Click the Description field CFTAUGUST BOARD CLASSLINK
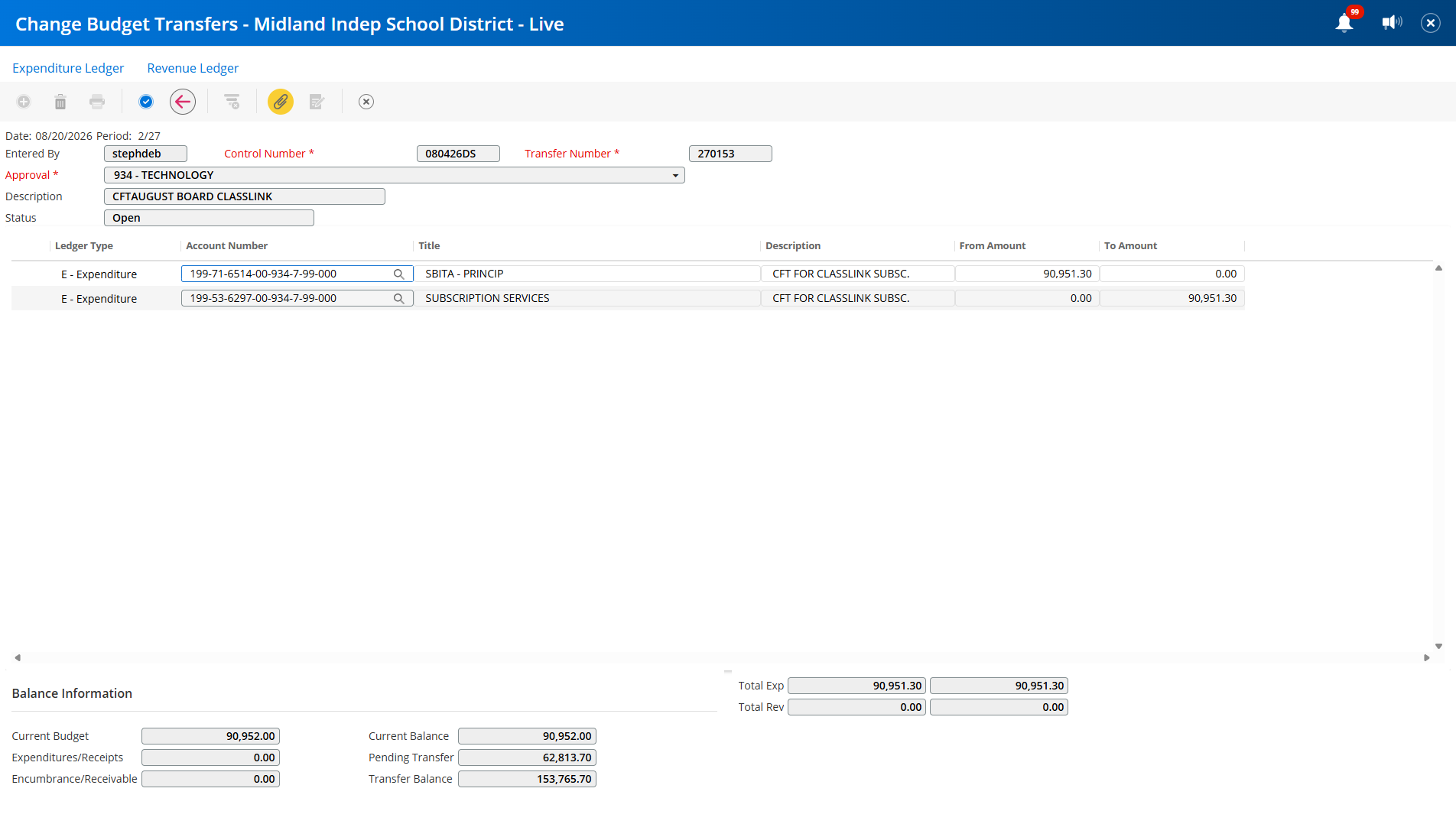The image size is (1456, 824). coord(245,196)
